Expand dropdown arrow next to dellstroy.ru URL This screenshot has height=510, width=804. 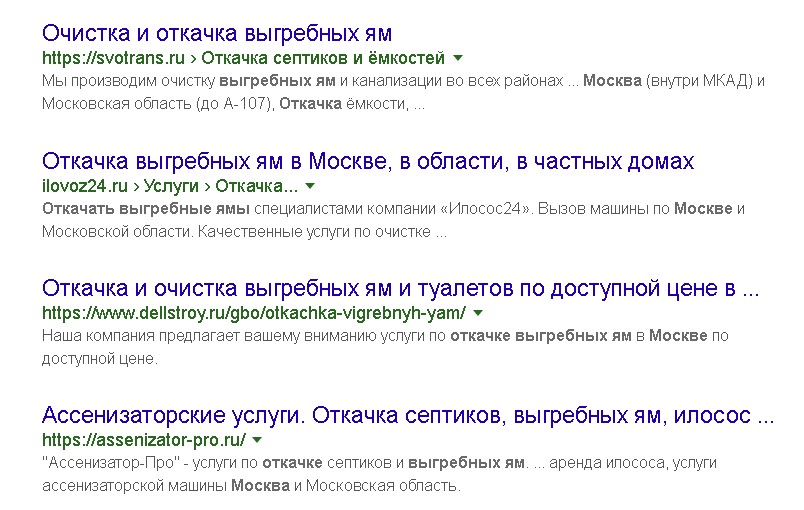(478, 313)
